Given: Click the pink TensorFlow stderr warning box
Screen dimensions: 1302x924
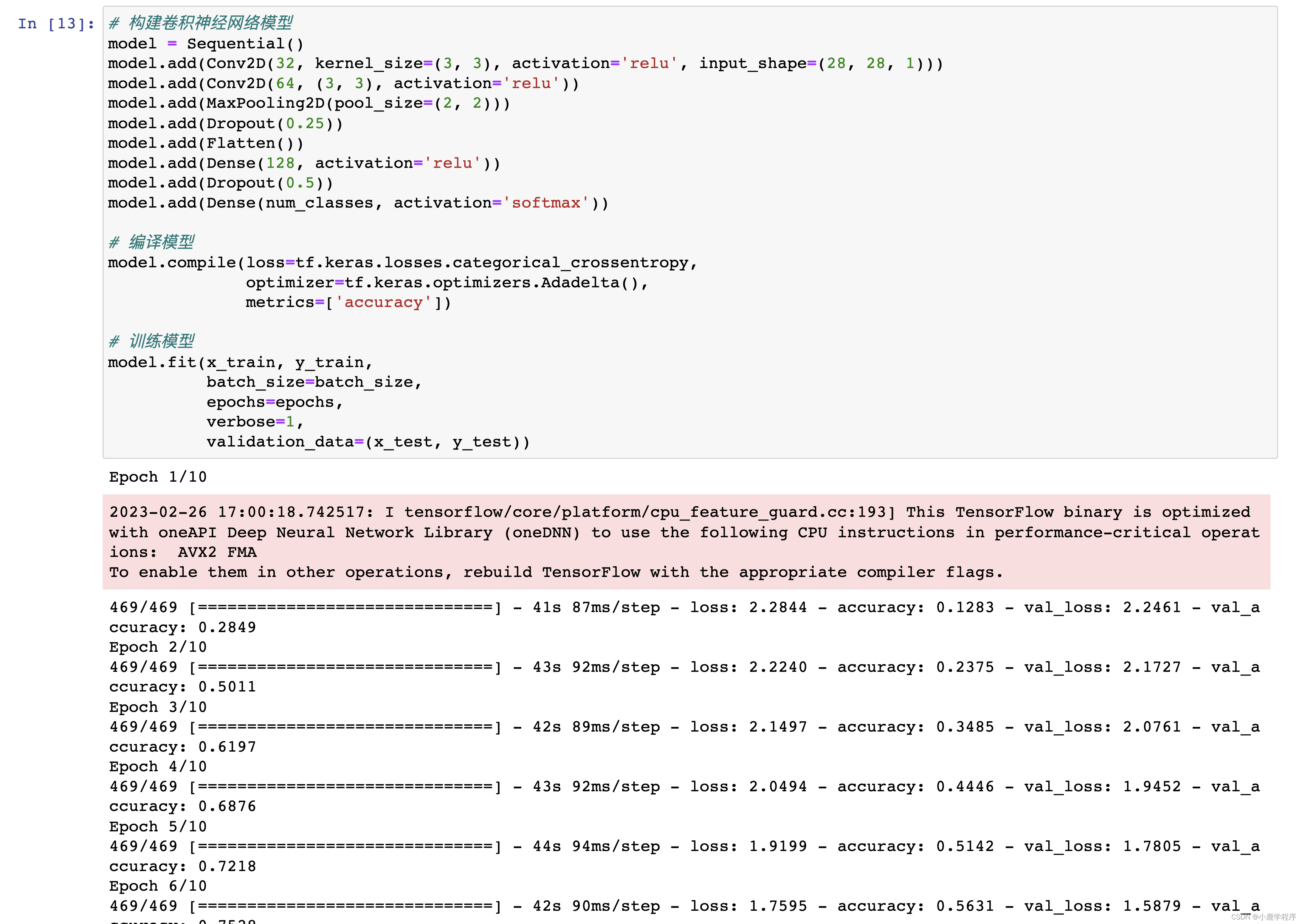Looking at the screenshot, I should (x=685, y=542).
